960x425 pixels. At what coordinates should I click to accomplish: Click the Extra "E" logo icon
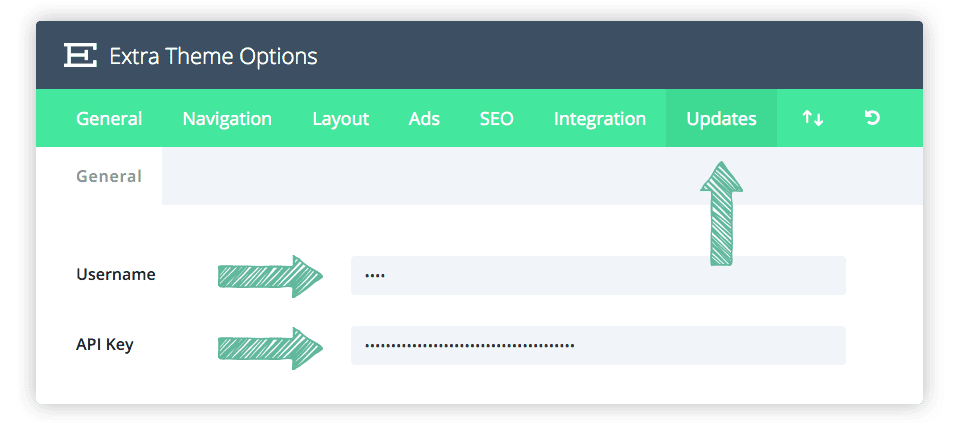click(x=78, y=56)
